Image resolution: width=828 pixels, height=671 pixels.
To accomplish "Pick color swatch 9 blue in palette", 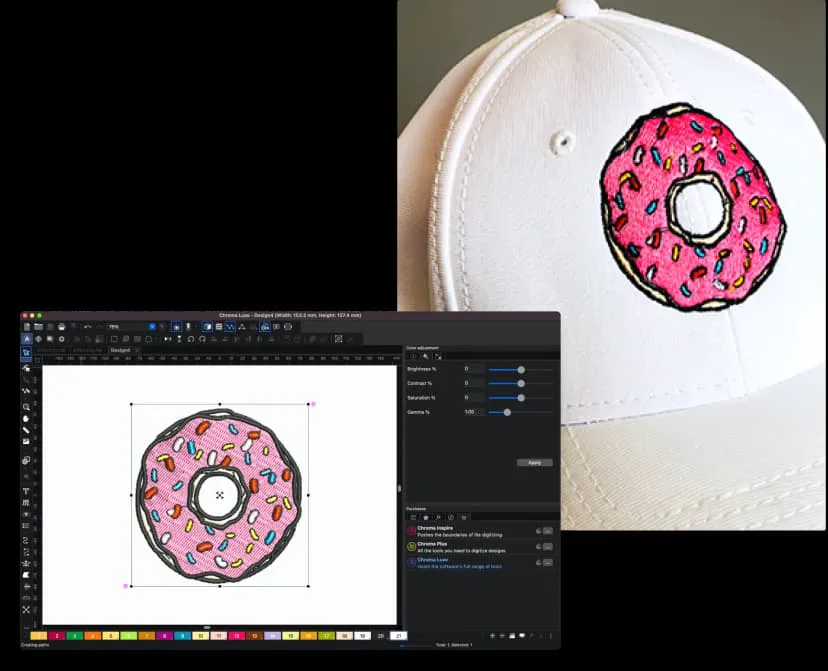I will [182, 636].
